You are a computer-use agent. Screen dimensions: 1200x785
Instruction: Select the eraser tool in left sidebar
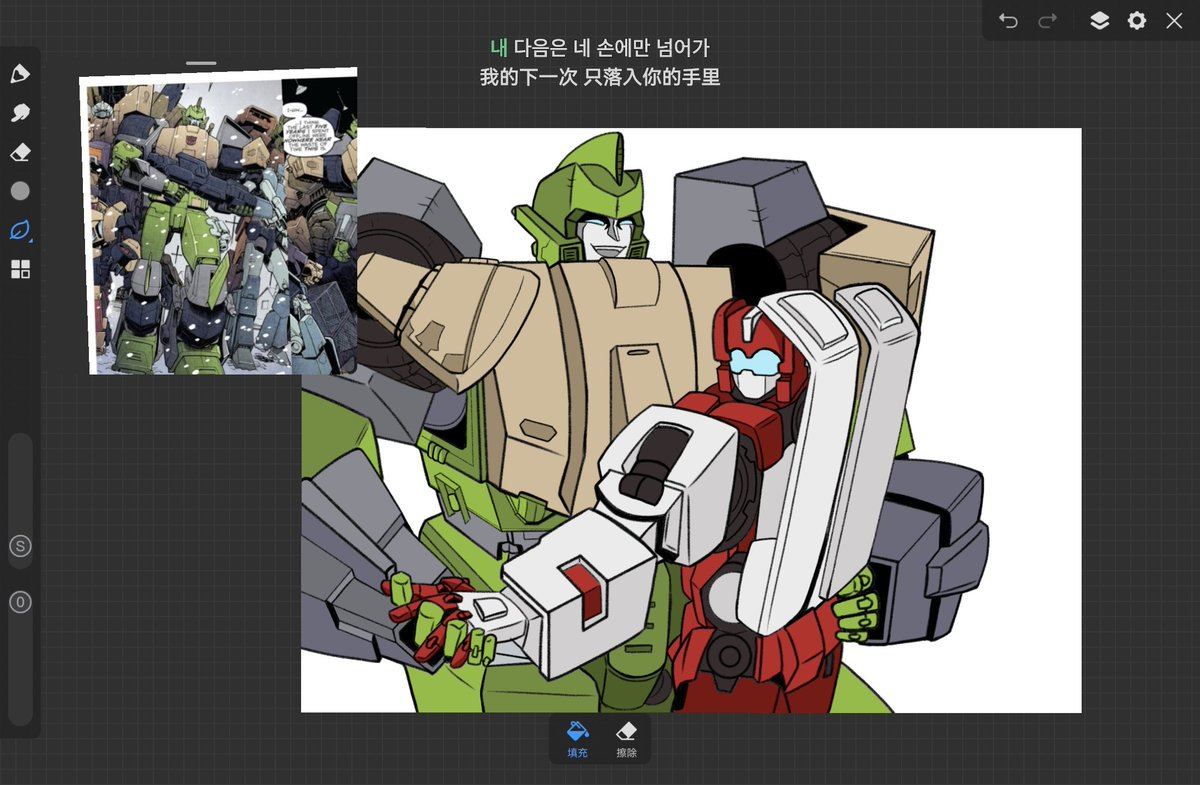[20, 152]
